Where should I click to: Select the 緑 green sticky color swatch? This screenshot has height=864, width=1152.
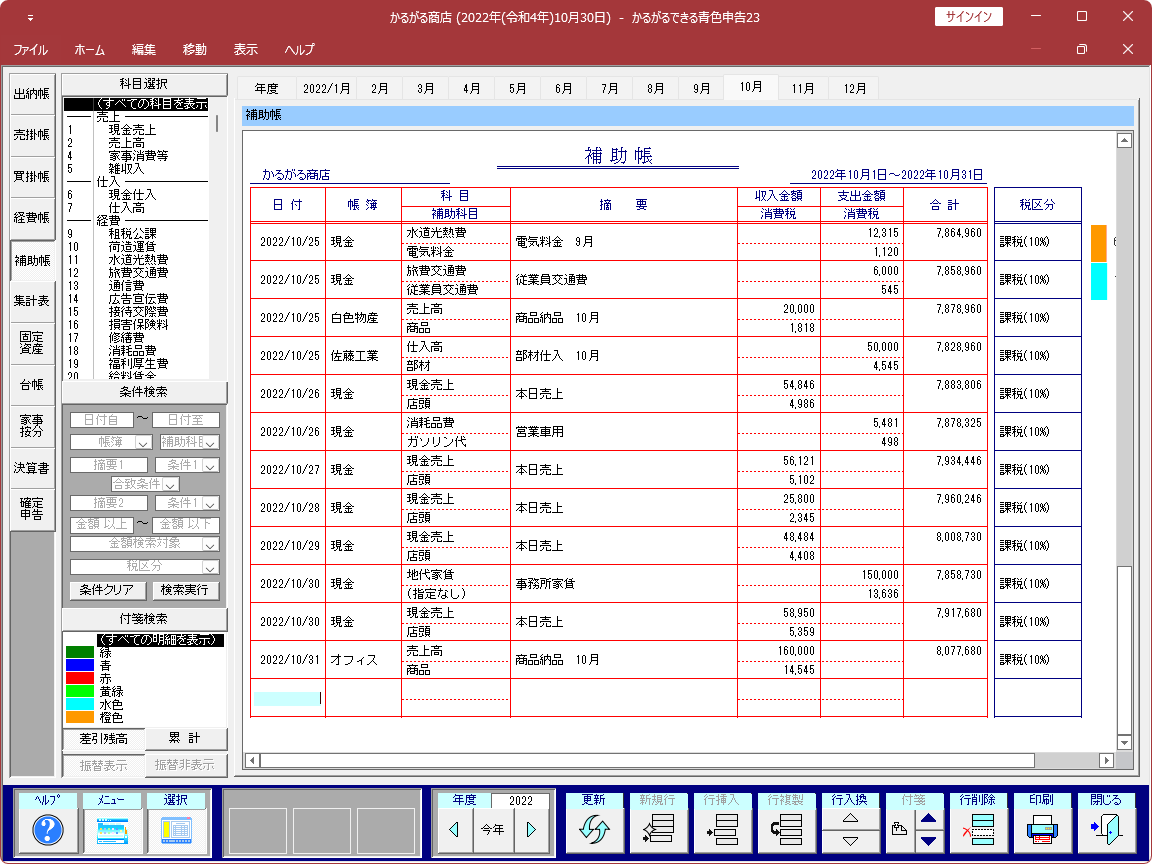click(x=80, y=652)
